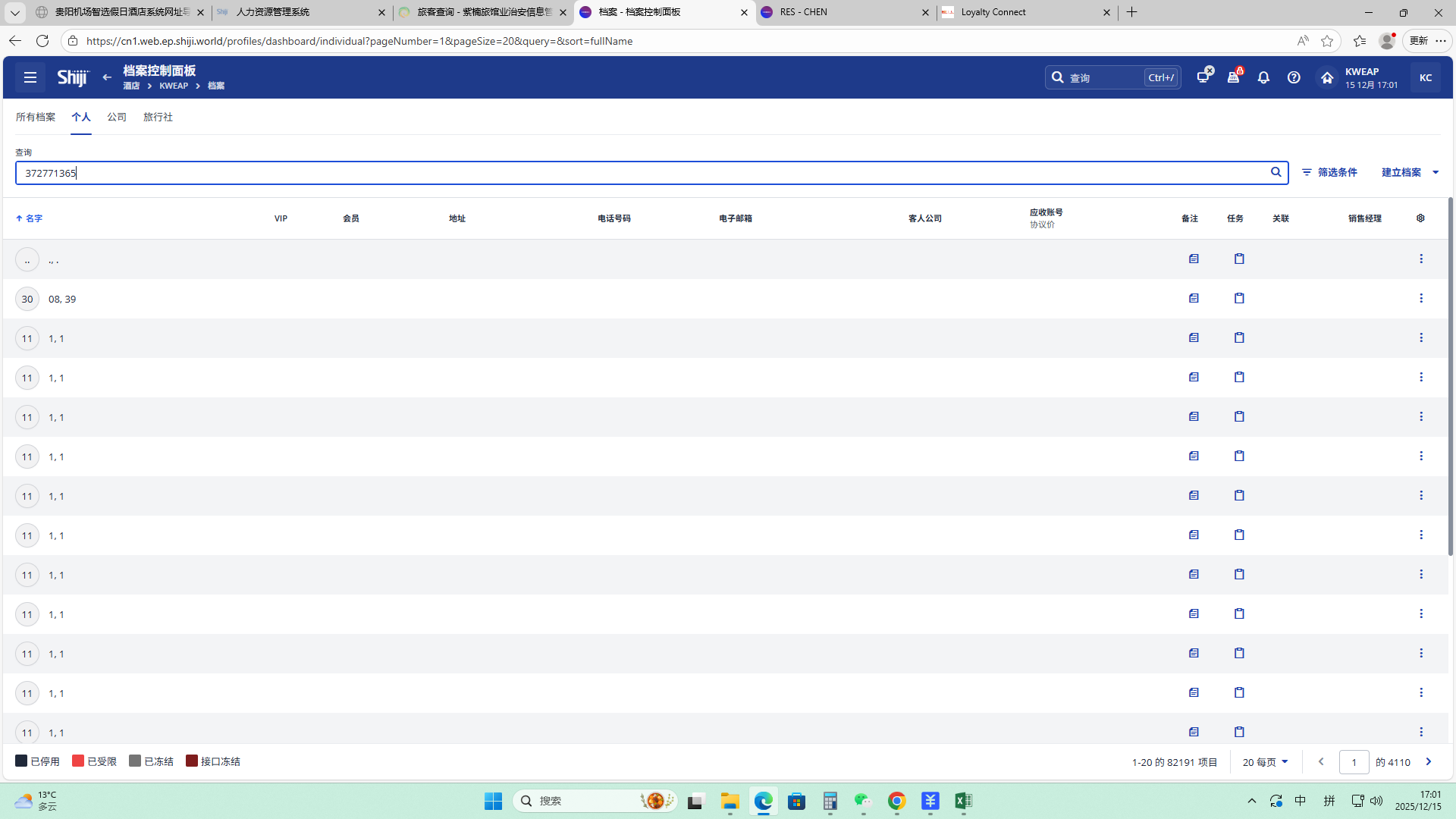Click the page number input field
1456x819 pixels.
(1354, 762)
